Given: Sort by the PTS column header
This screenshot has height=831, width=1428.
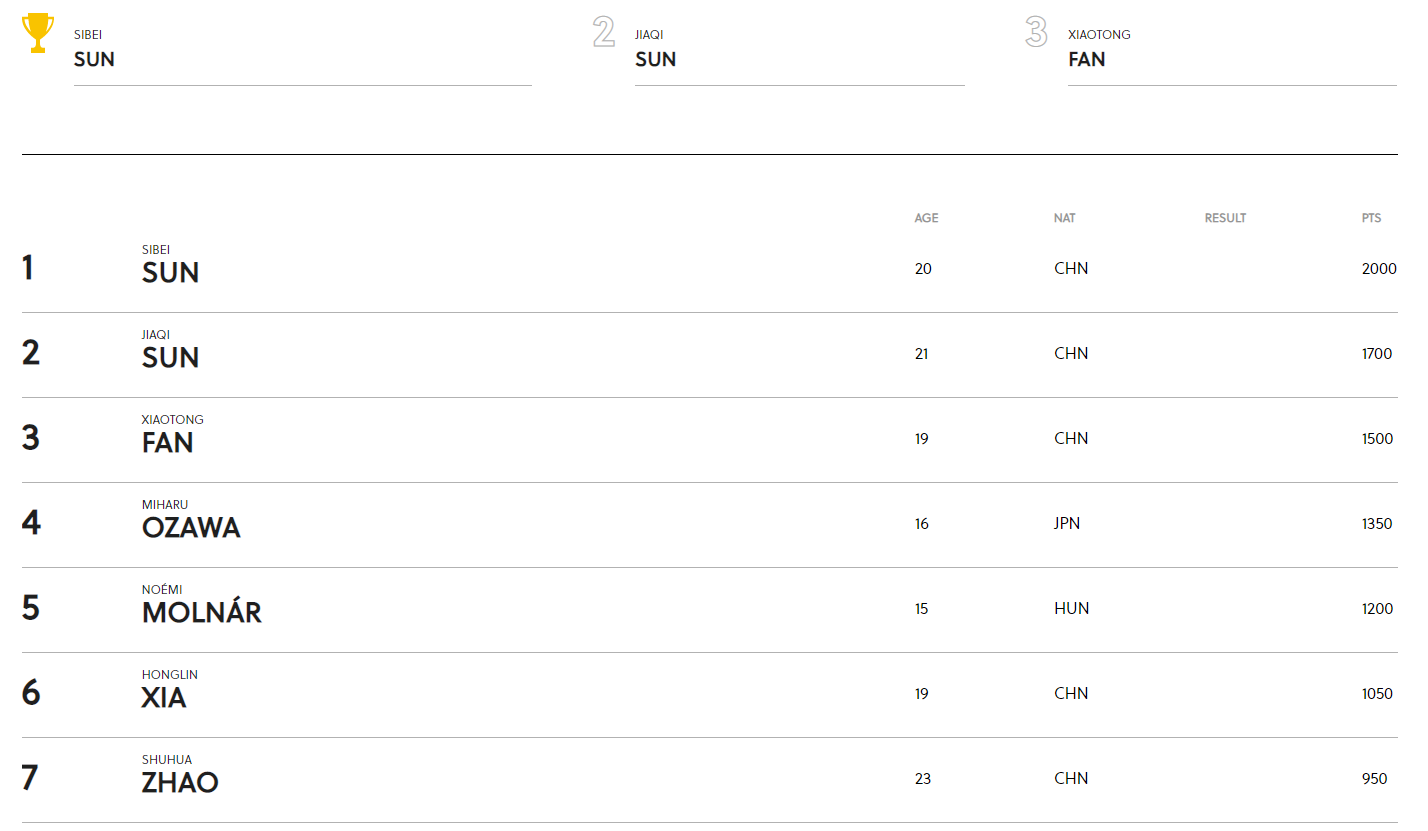Looking at the screenshot, I should [1371, 218].
